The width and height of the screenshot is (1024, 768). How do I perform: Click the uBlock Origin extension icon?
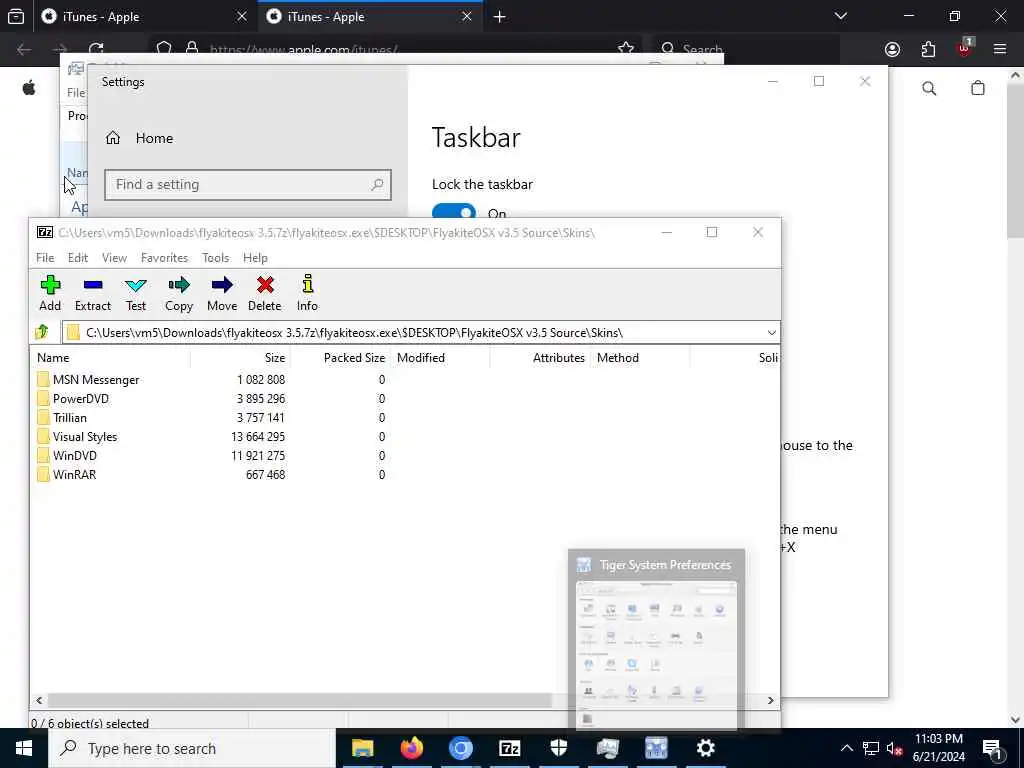tap(964, 48)
